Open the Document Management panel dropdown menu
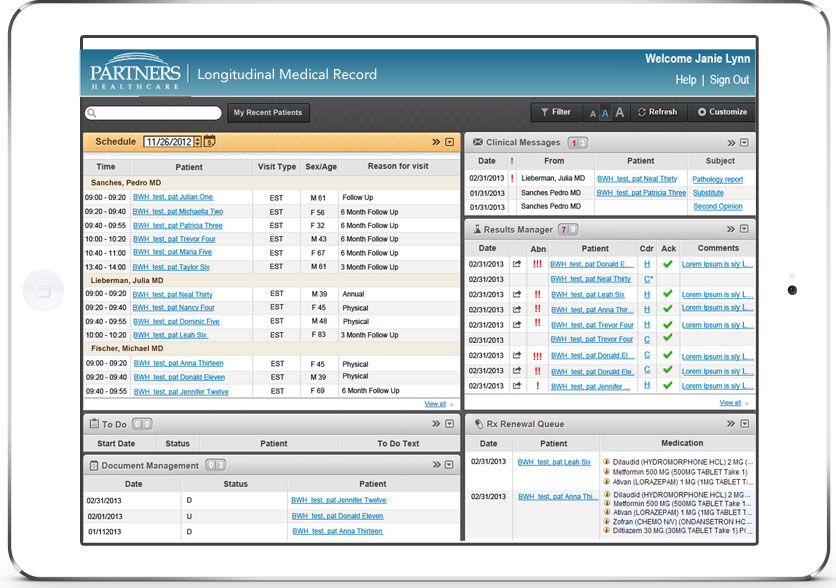 pos(450,465)
